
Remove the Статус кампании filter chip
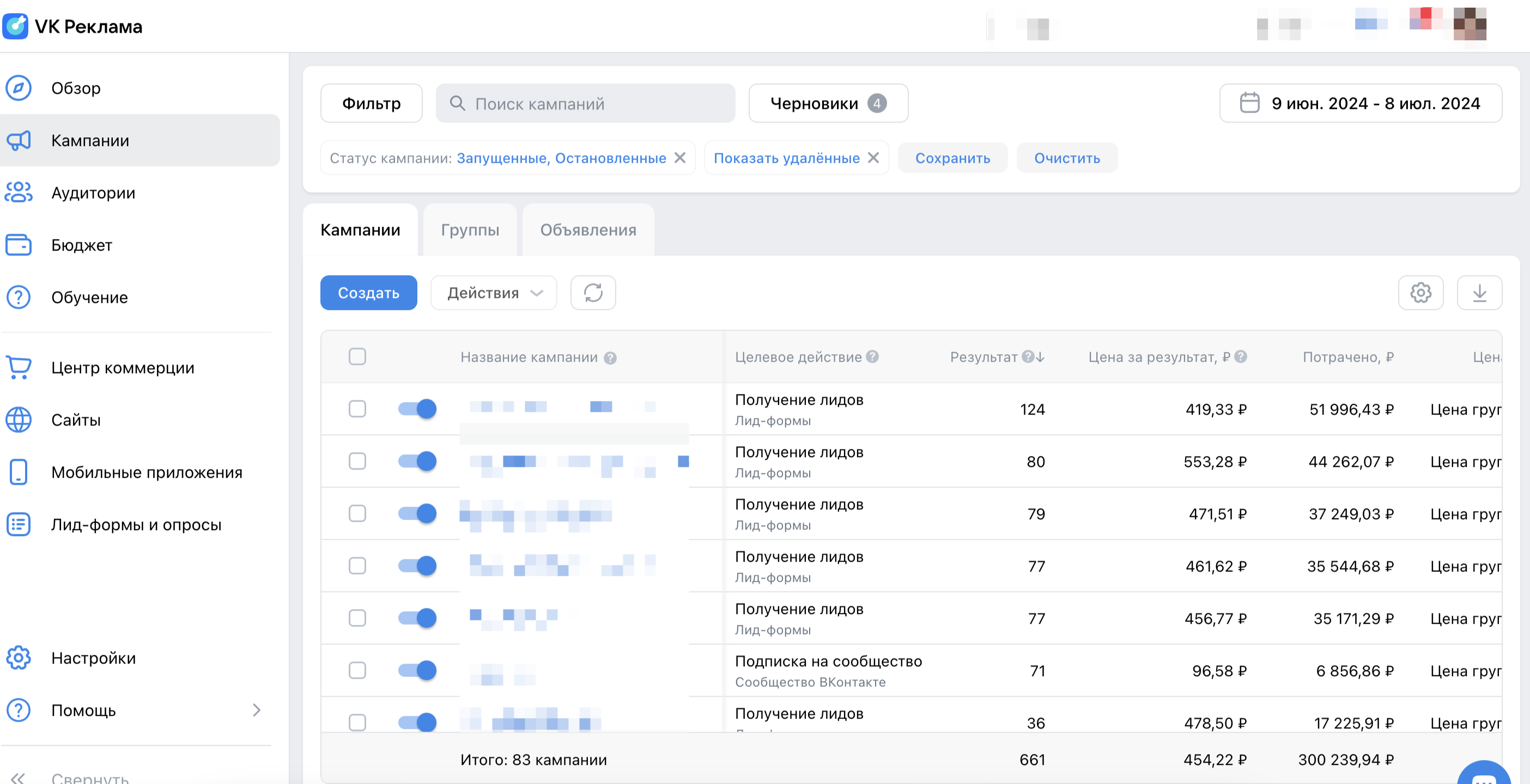coord(680,157)
